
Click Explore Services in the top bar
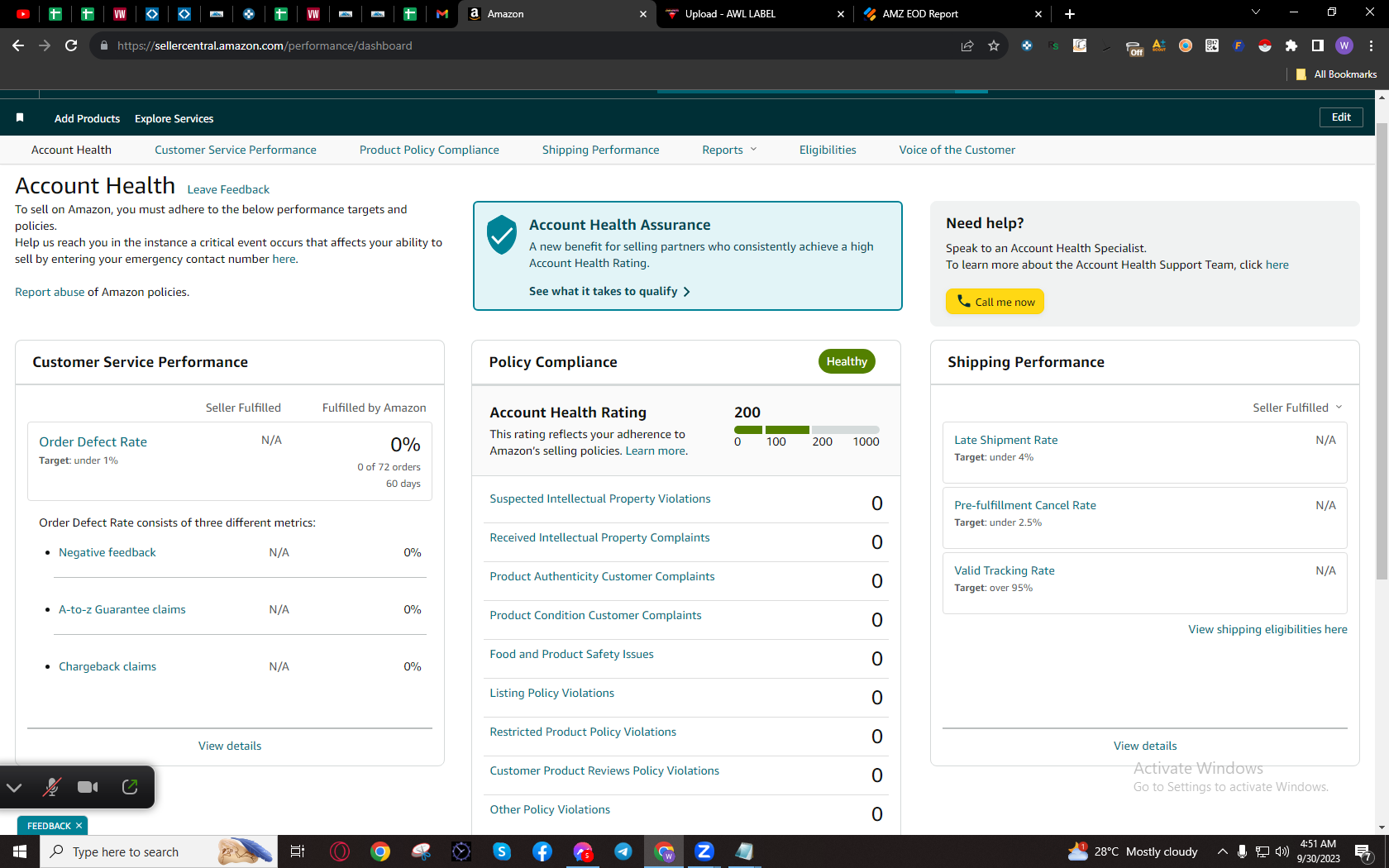[x=174, y=118]
